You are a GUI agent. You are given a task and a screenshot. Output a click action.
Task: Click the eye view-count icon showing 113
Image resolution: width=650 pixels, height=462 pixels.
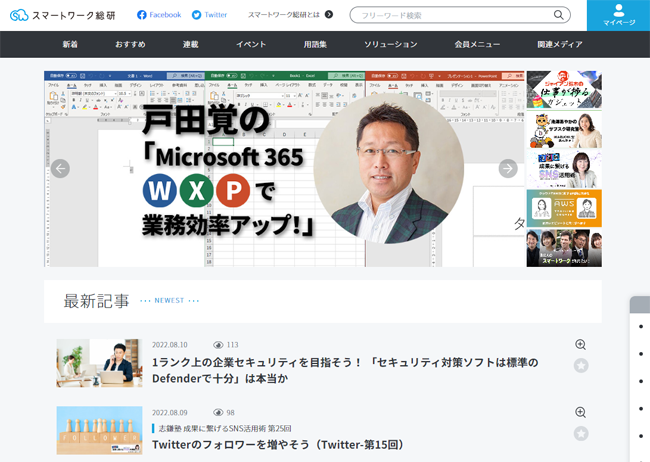[218, 345]
